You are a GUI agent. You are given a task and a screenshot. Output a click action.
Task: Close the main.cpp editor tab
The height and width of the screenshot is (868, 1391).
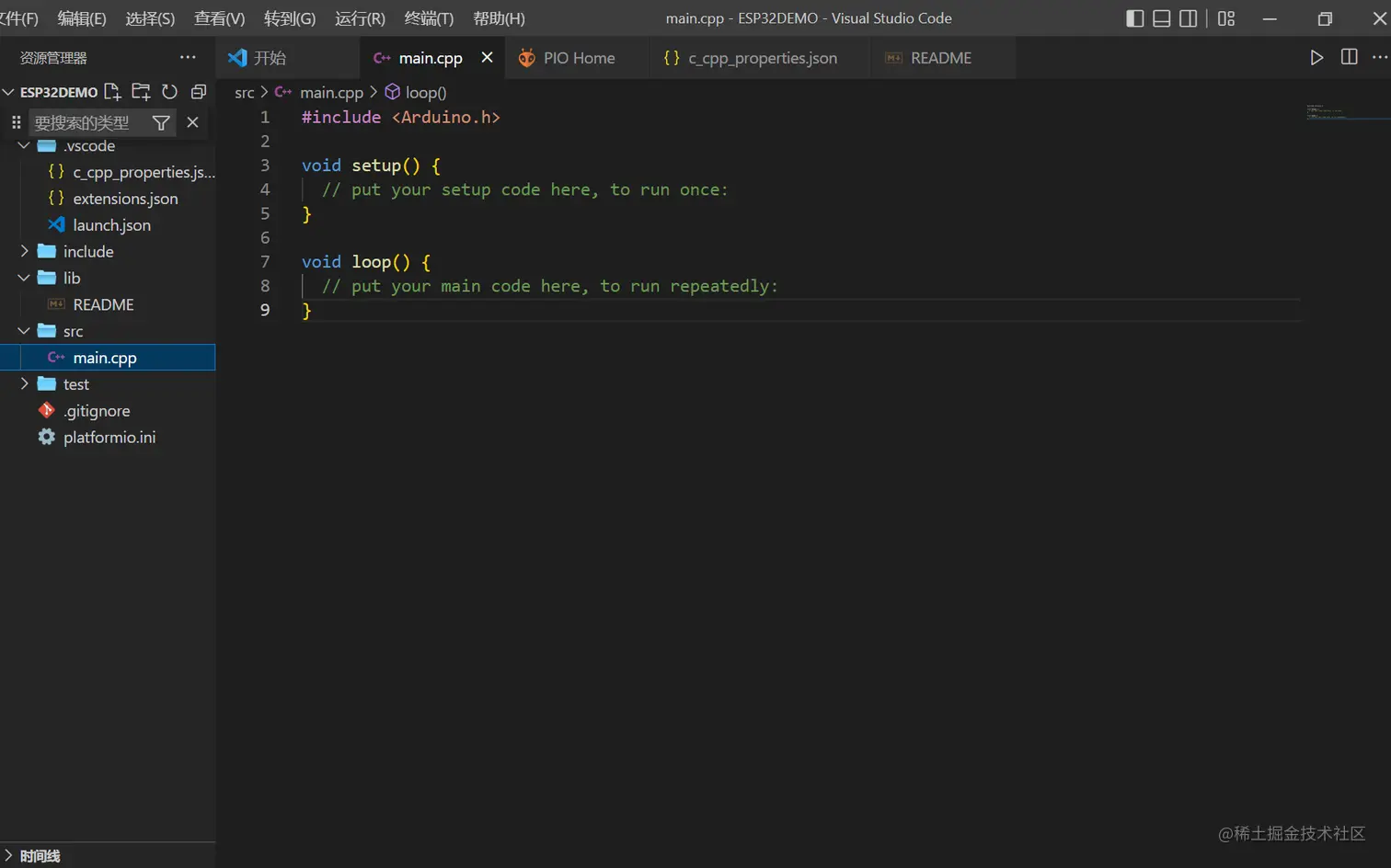(487, 57)
